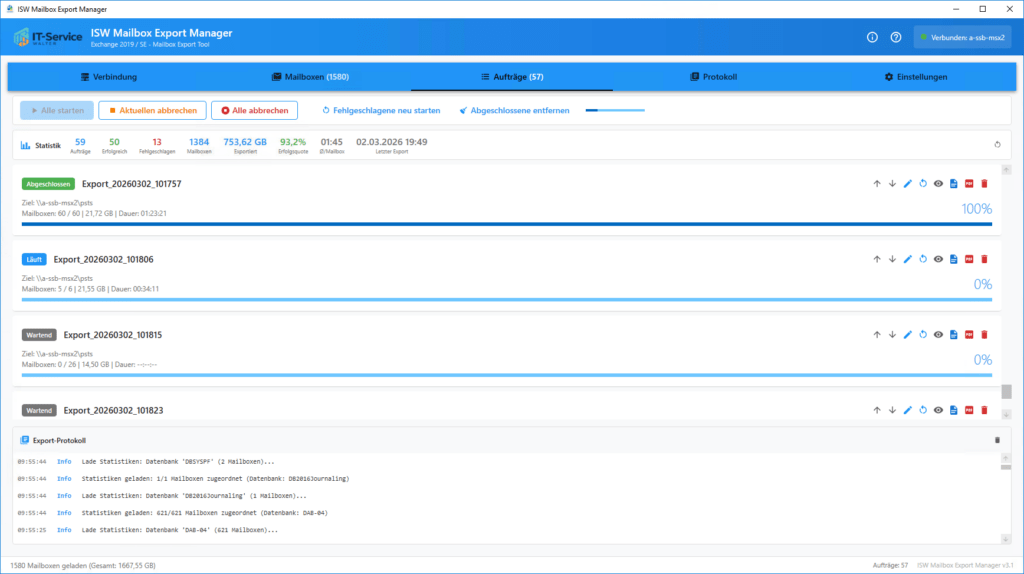The width and height of the screenshot is (1024, 574).
Task: View details of Export_20260302_101815 job
Action: coord(938,335)
